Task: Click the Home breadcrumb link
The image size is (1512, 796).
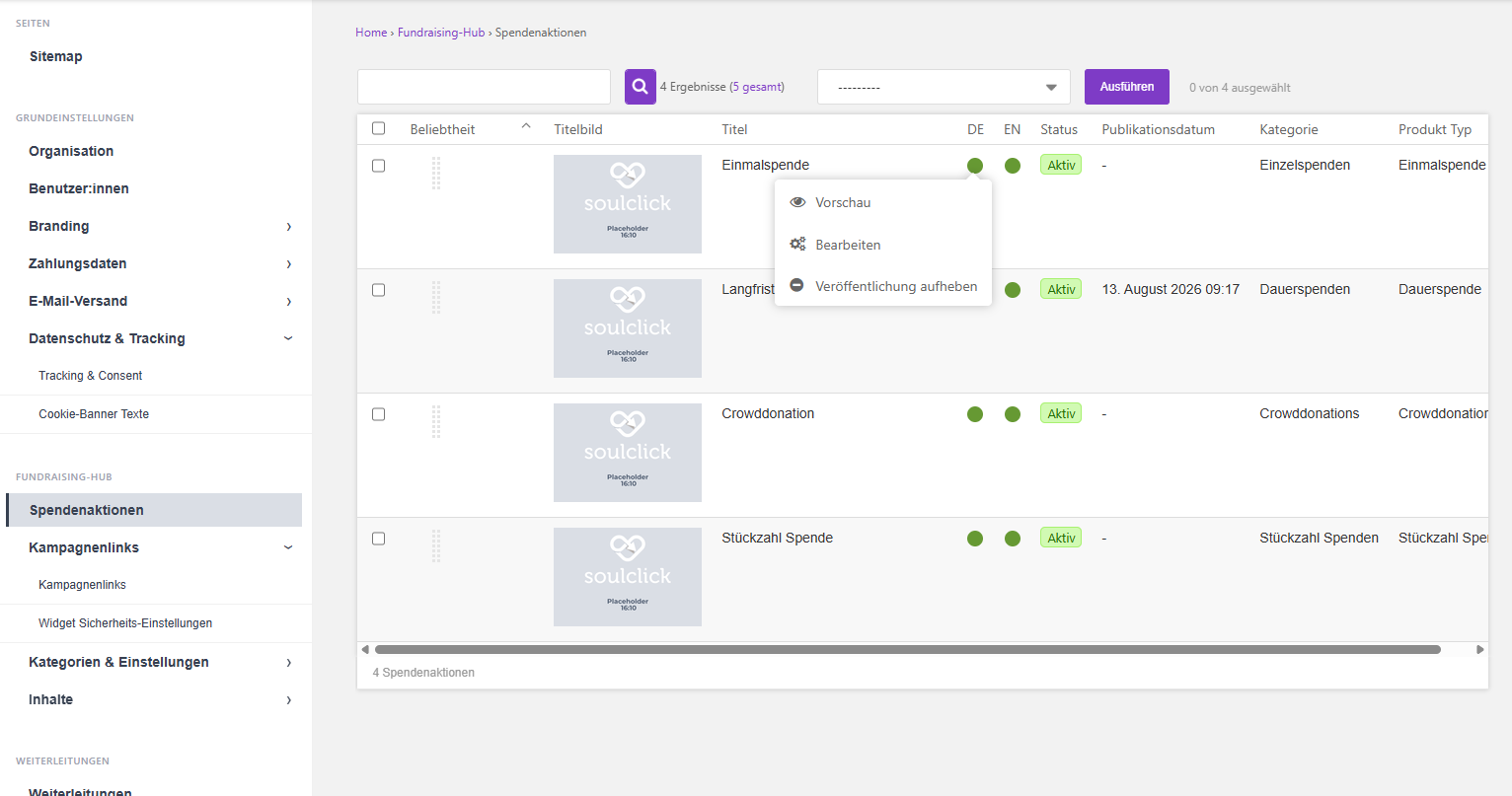Action: coord(371,33)
